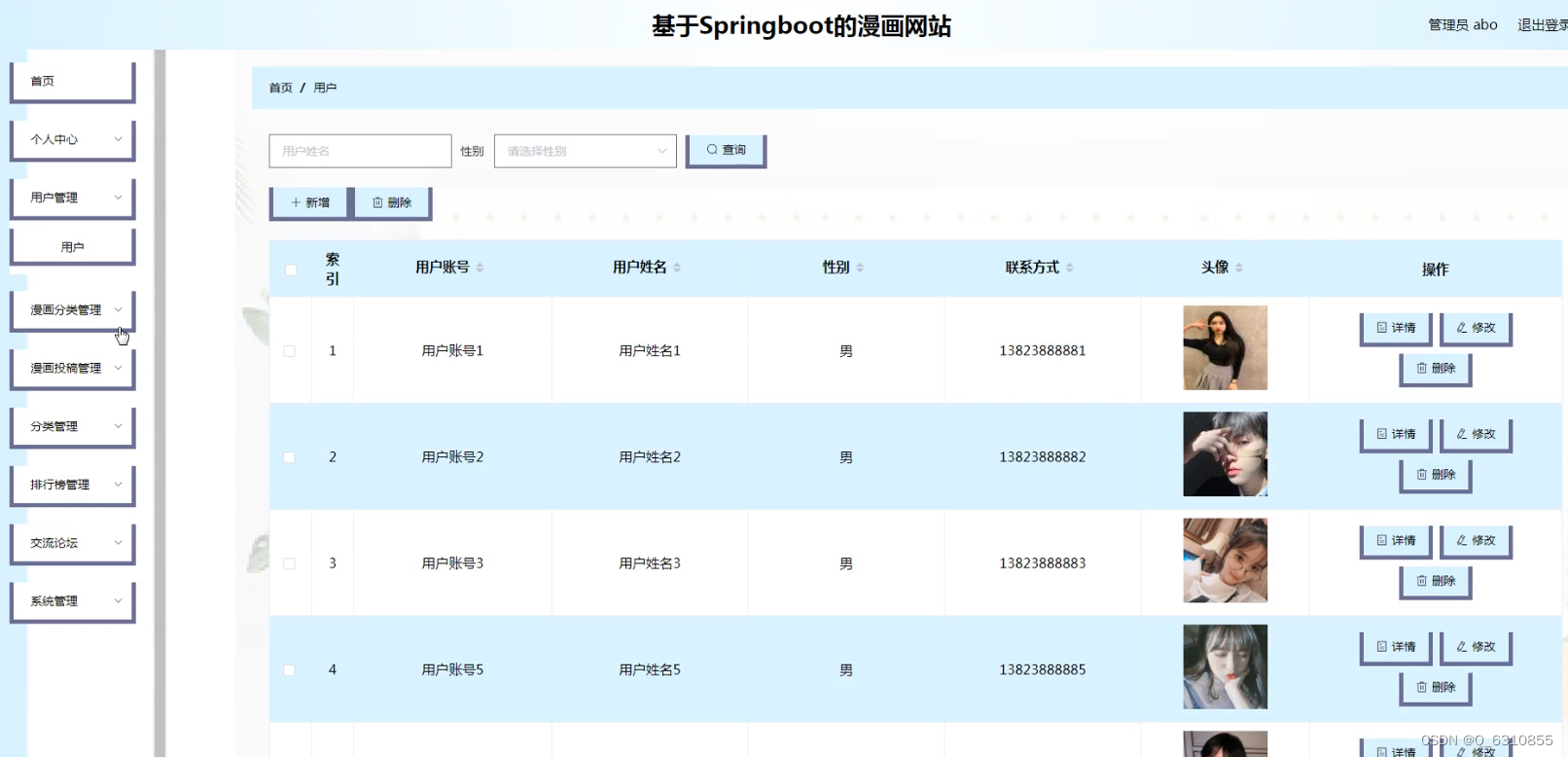Click avatar thumbnail of 用户姓名1
Image resolution: width=1568 pixels, height=757 pixels.
tap(1225, 347)
